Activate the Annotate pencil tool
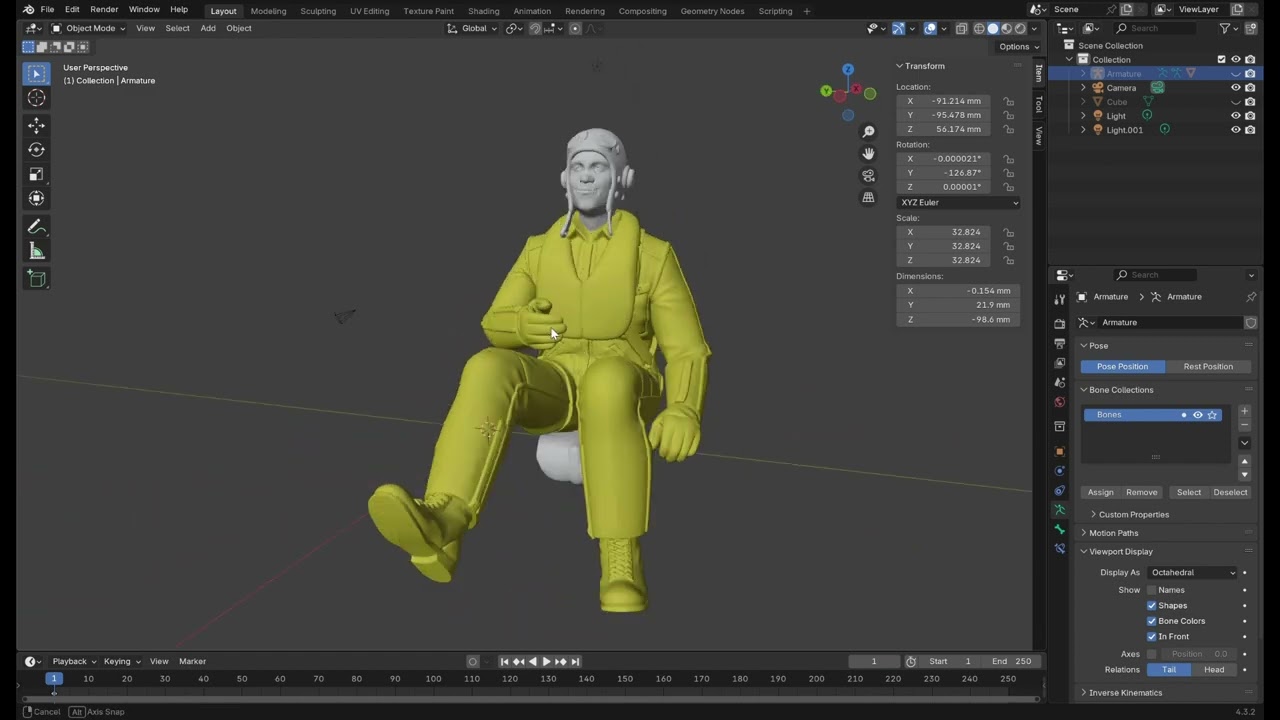Screen dimensions: 1280x720 point(36,227)
